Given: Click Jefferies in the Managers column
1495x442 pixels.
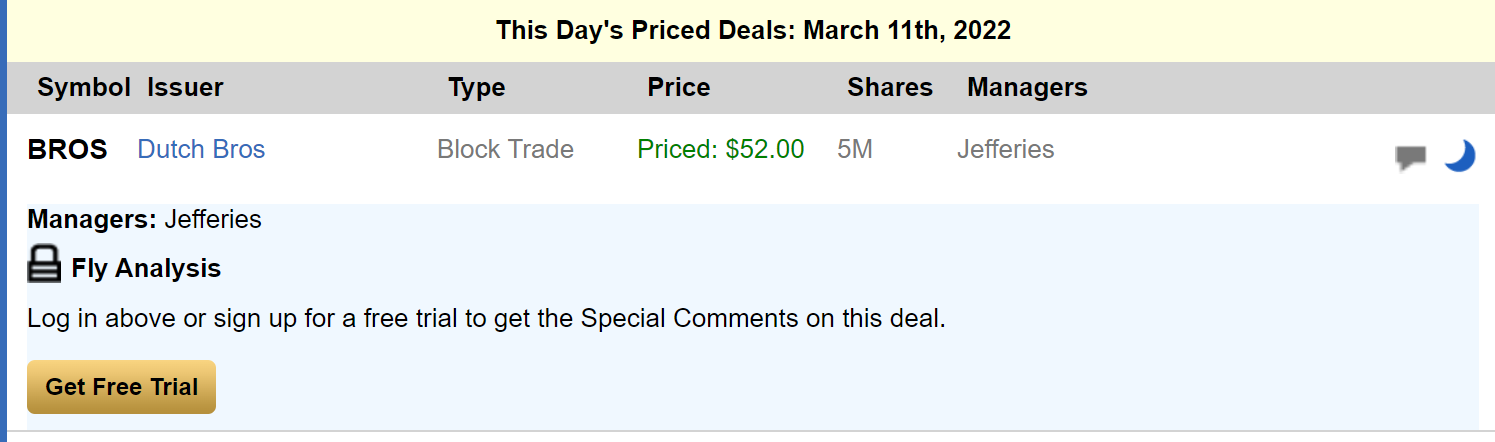Looking at the screenshot, I should pyautogui.click(x=1006, y=150).
